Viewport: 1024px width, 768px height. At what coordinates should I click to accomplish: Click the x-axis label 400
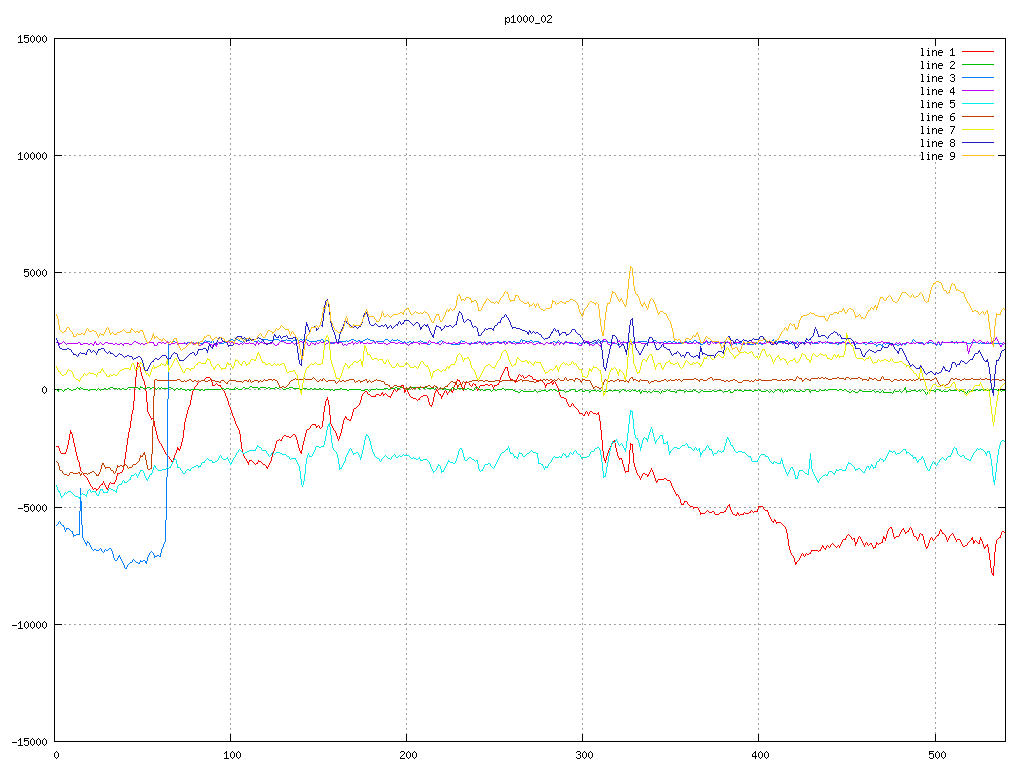pyautogui.click(x=760, y=756)
